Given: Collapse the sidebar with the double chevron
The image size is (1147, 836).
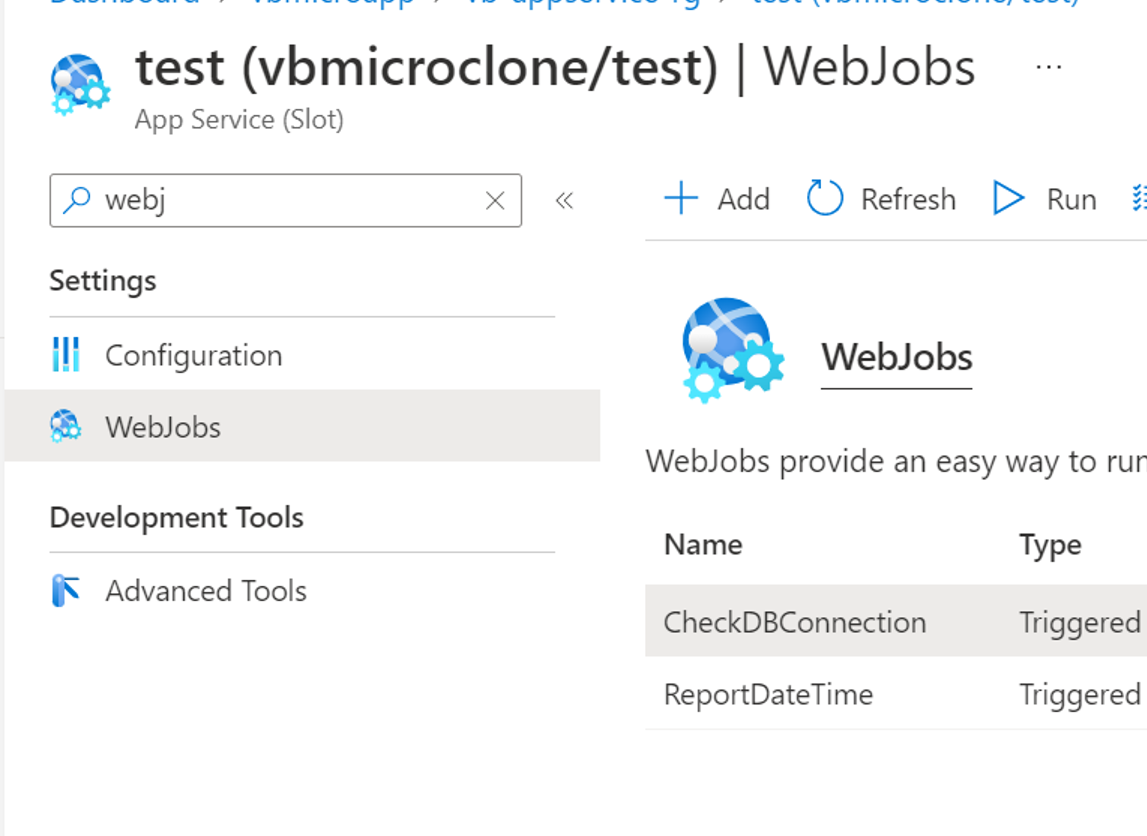Looking at the screenshot, I should coord(564,200).
